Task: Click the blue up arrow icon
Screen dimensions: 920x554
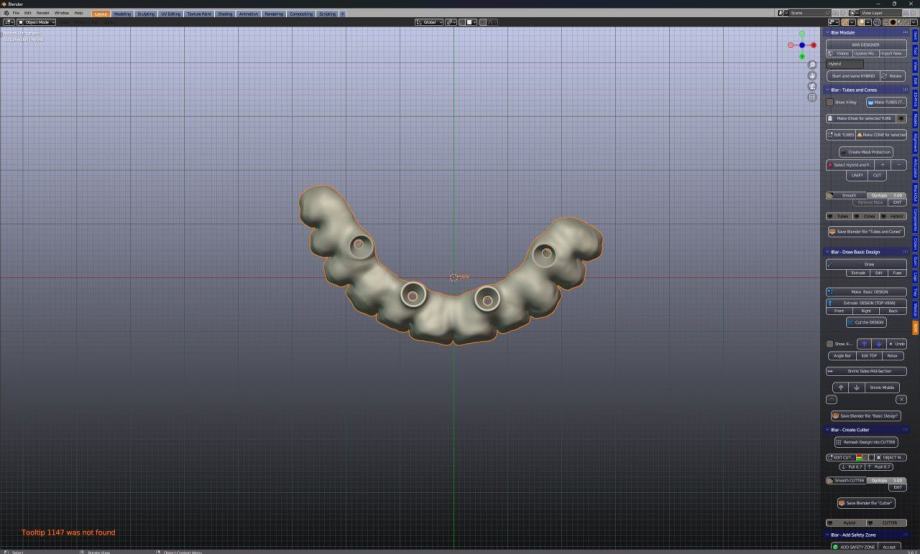Action: [x=864, y=344]
